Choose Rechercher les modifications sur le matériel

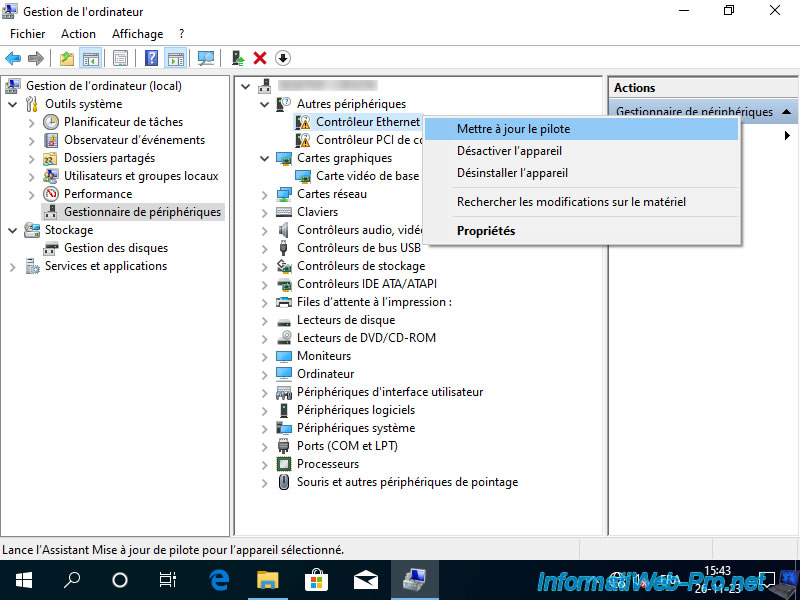pyautogui.click(x=582, y=202)
